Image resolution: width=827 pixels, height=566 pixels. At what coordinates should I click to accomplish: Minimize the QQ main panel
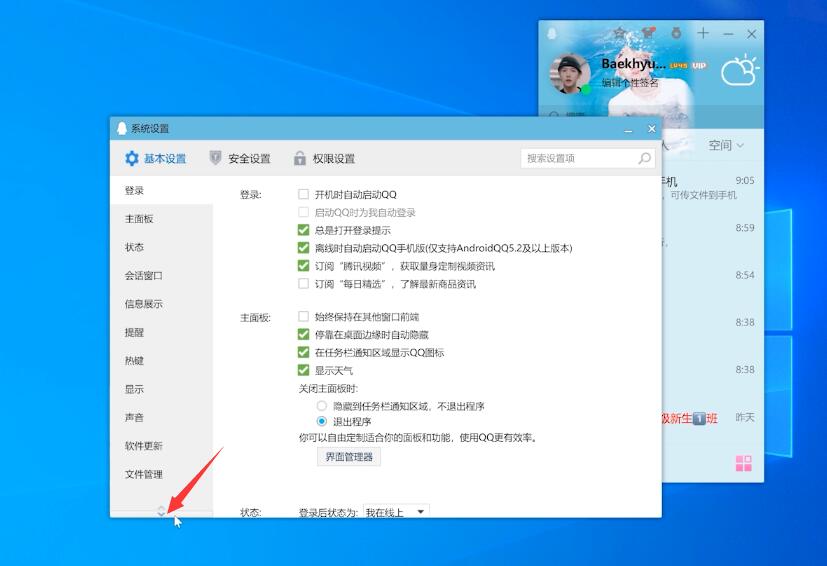(x=728, y=34)
